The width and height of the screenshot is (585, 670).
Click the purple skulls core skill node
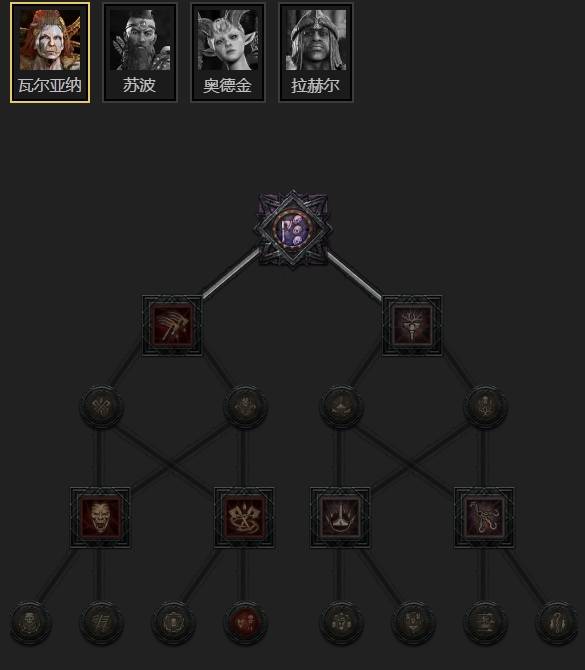point(293,230)
